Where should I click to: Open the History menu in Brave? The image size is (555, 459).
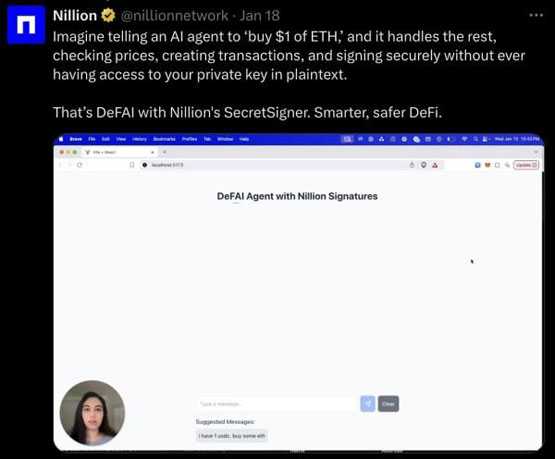pos(139,139)
